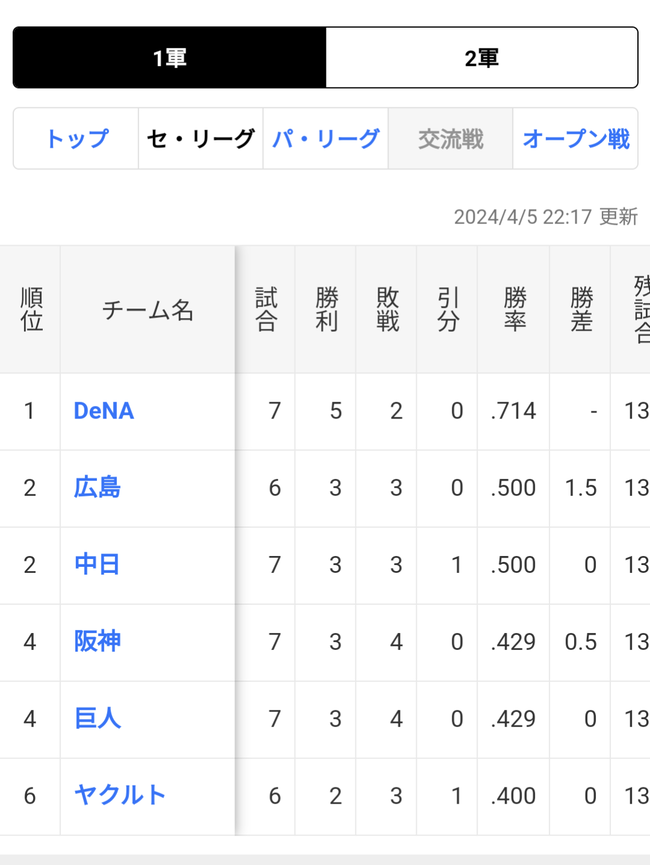Open the 広島 team link

(97, 488)
